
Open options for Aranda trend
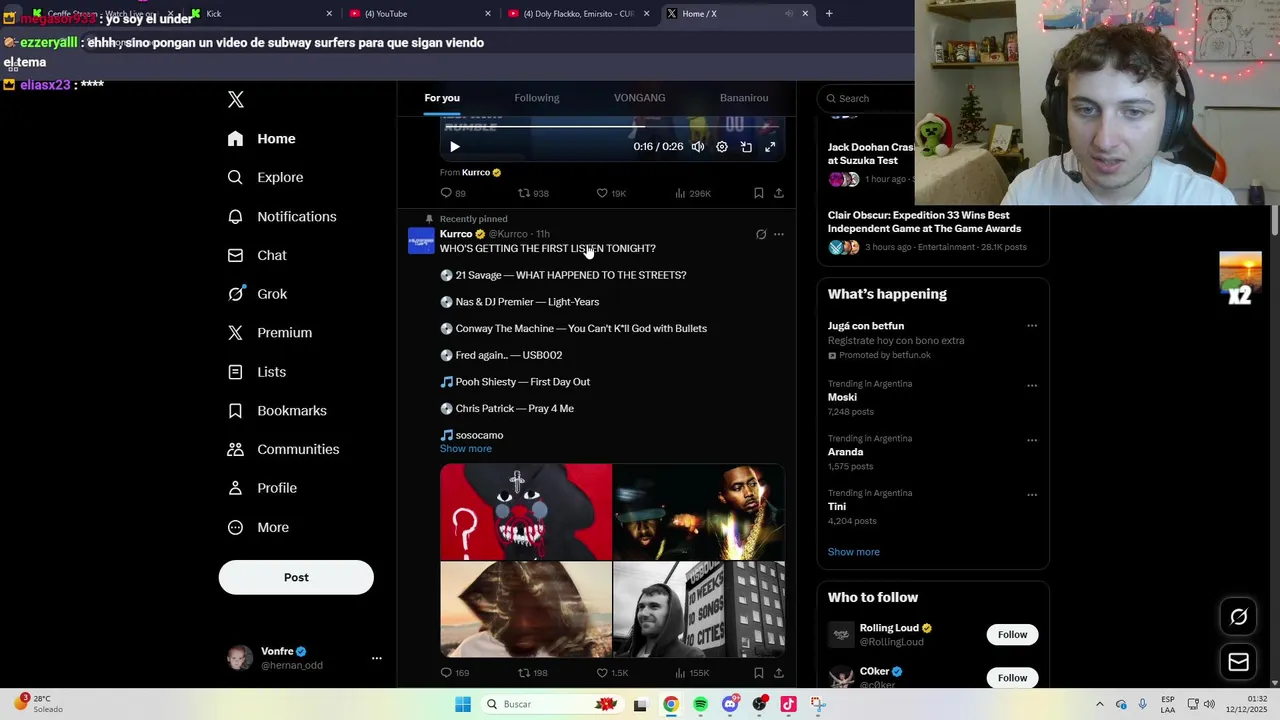pyautogui.click(x=1032, y=440)
